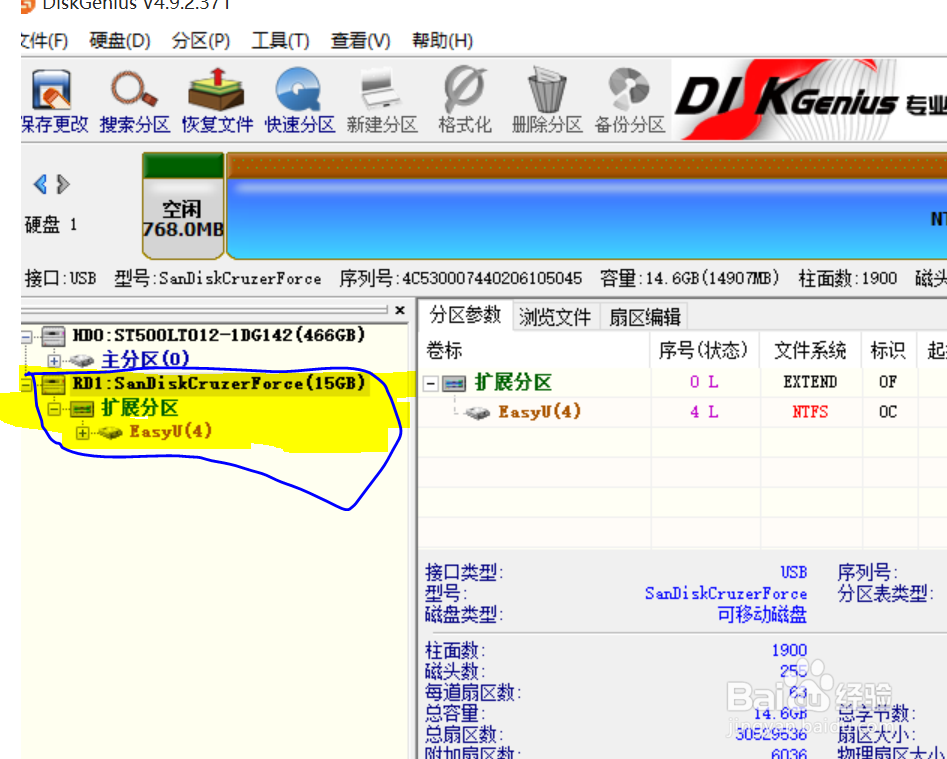Select the 空闲 768.0MB free space block

[183, 206]
